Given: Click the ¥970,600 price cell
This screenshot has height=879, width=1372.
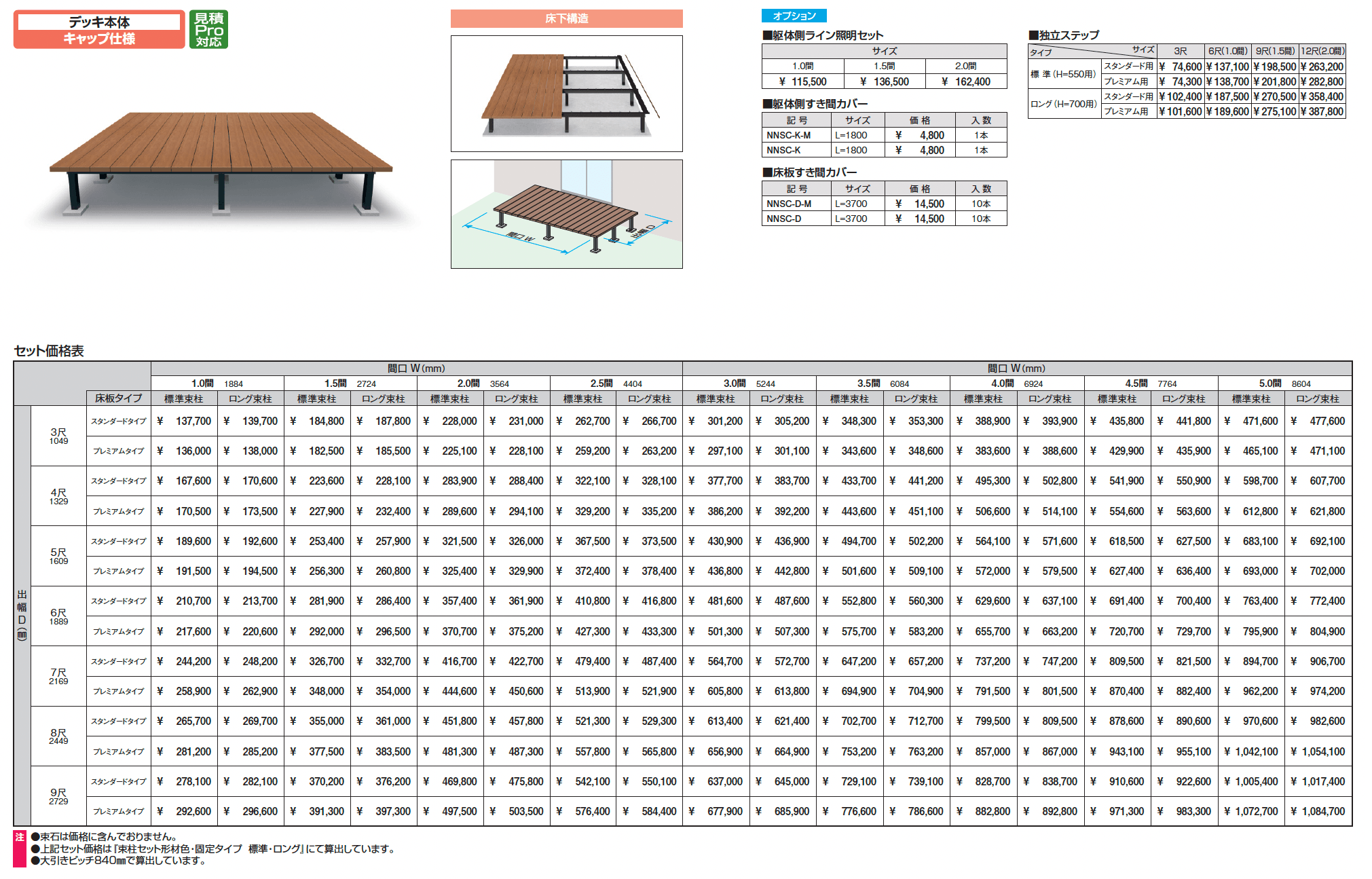Looking at the screenshot, I should click(x=1251, y=721).
